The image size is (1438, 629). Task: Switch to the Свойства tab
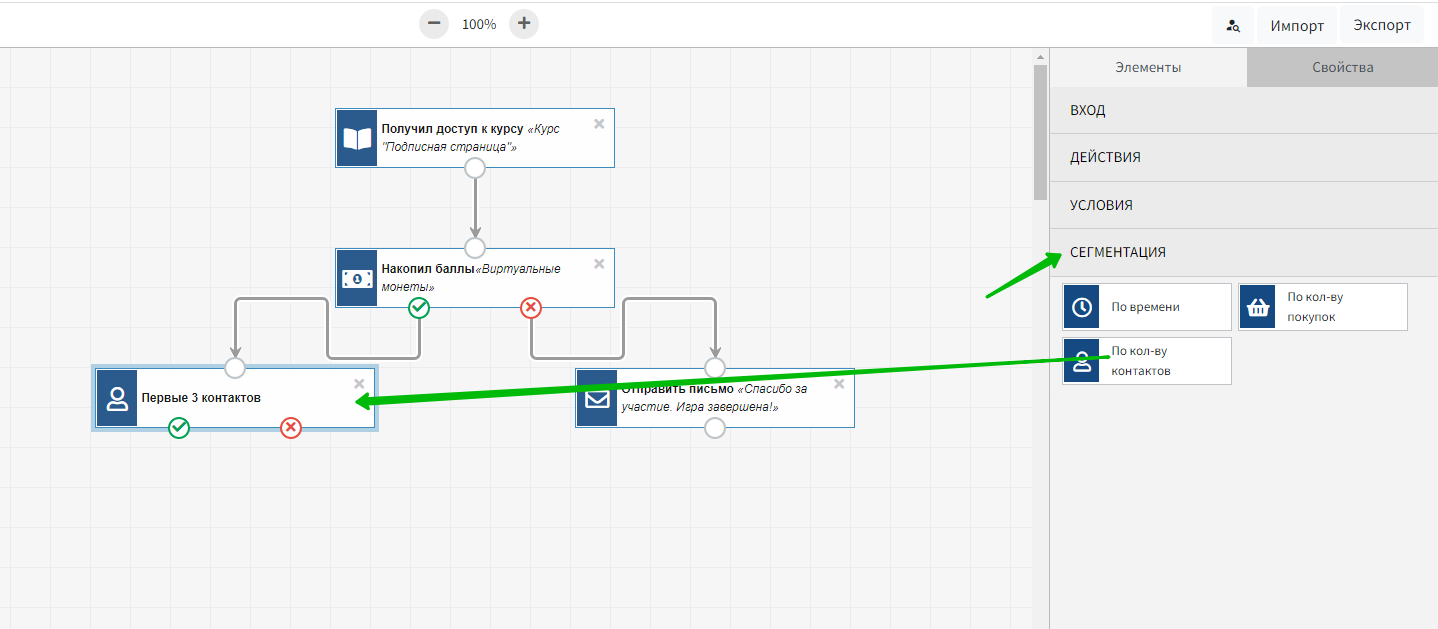click(x=1342, y=67)
